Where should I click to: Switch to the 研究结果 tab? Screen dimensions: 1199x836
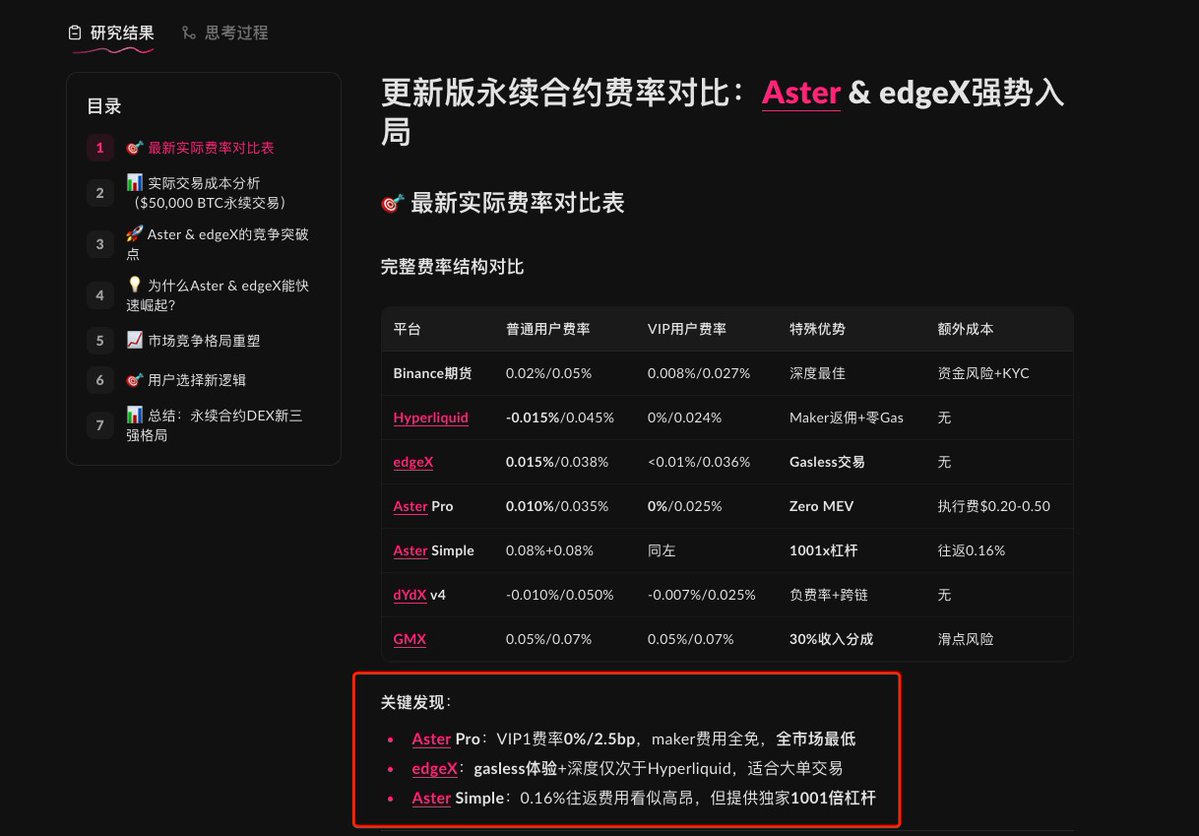tap(112, 33)
